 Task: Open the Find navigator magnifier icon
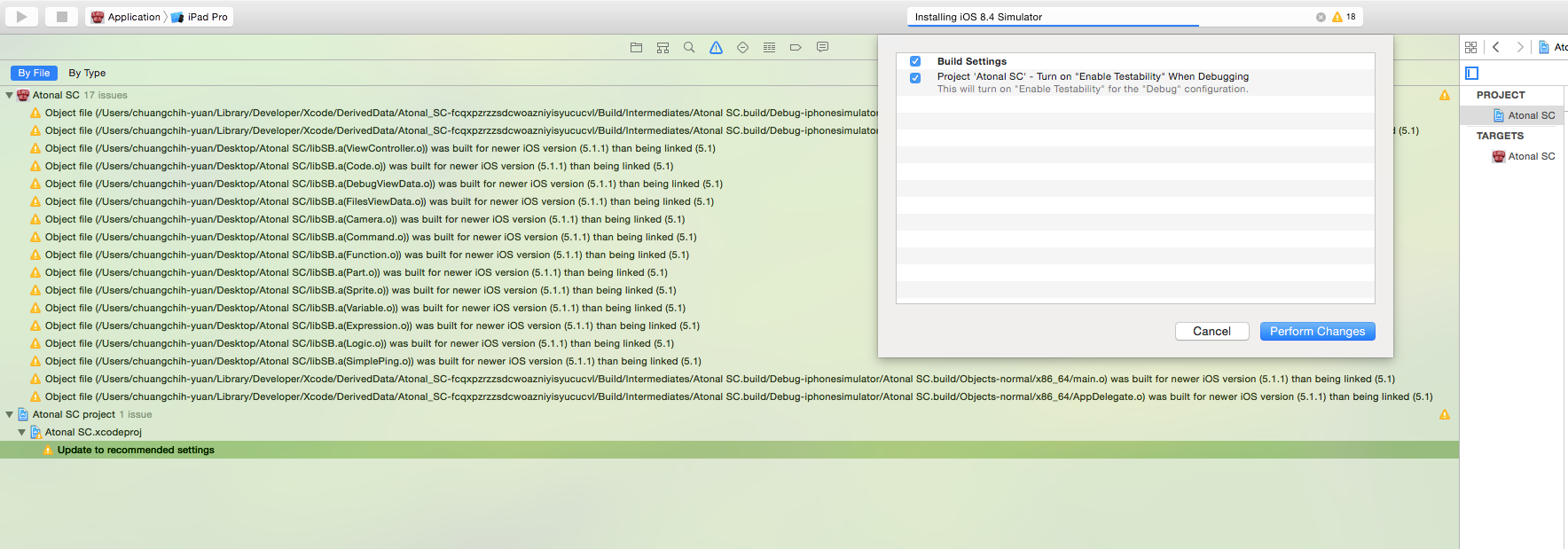point(689,47)
